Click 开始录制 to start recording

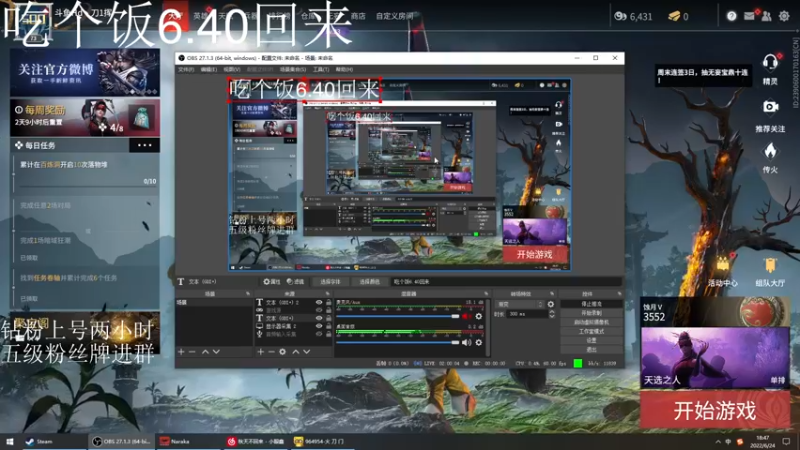[x=591, y=313]
